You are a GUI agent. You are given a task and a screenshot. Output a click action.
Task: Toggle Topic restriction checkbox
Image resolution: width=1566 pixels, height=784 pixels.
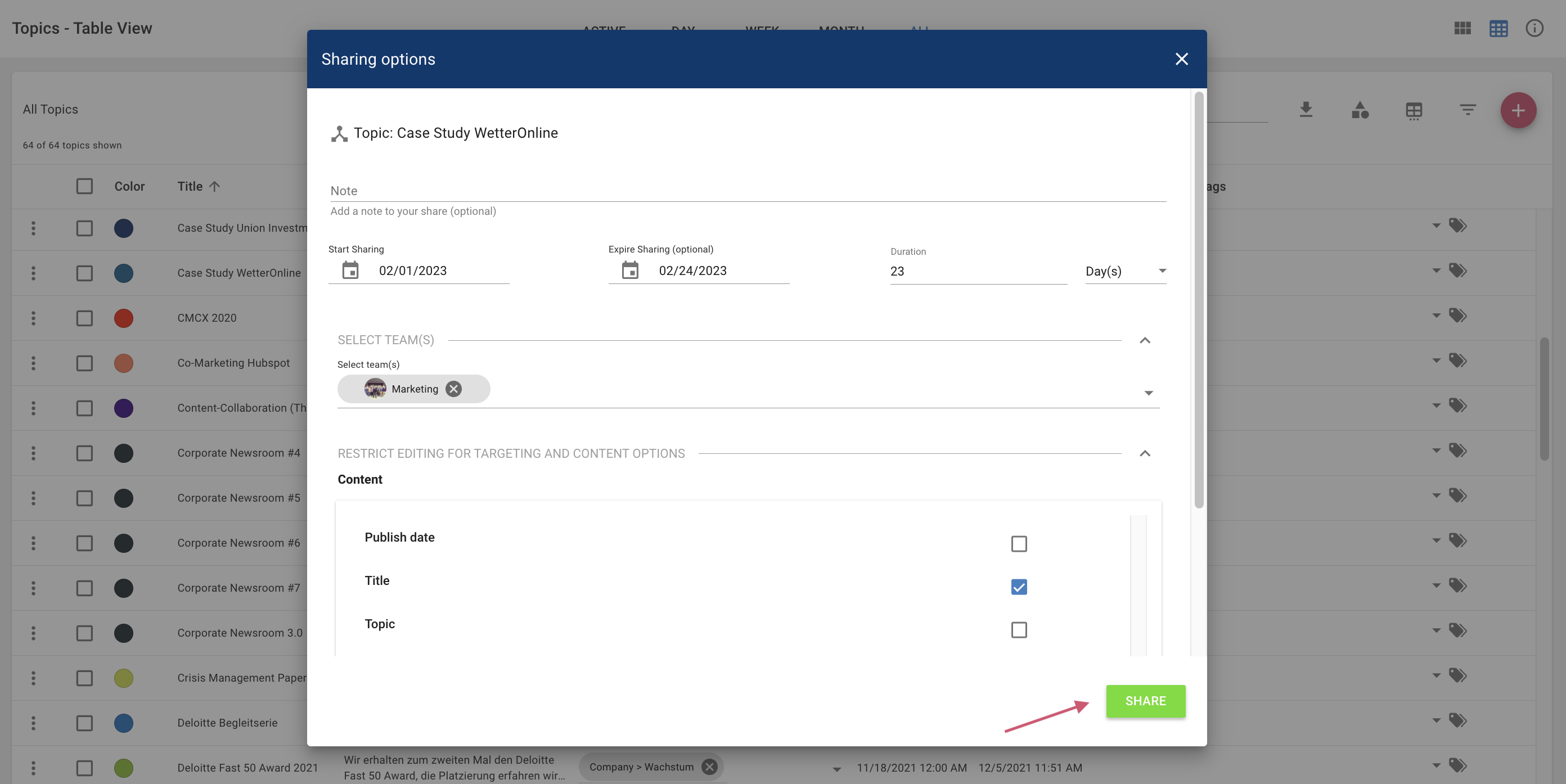1019,630
